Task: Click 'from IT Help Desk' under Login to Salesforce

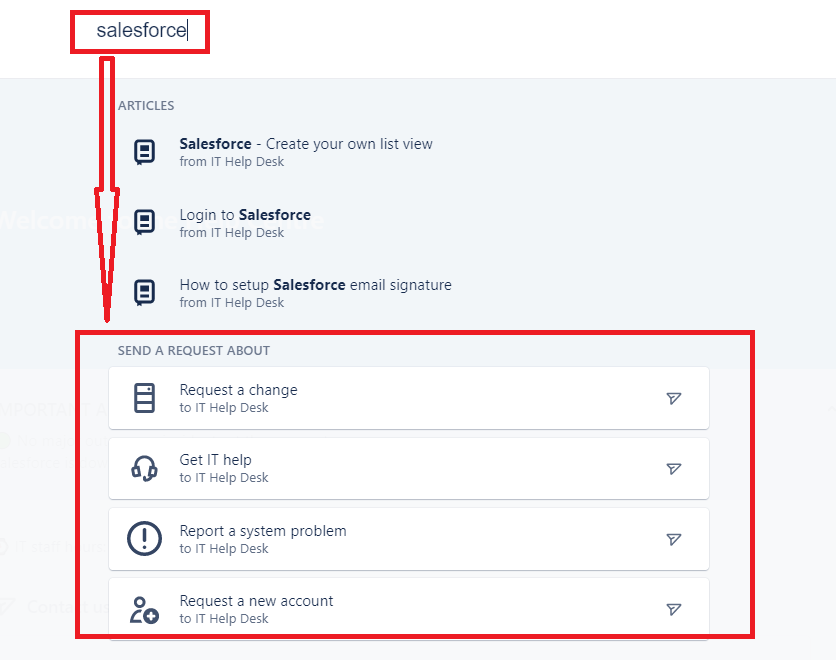Action: 232,232
